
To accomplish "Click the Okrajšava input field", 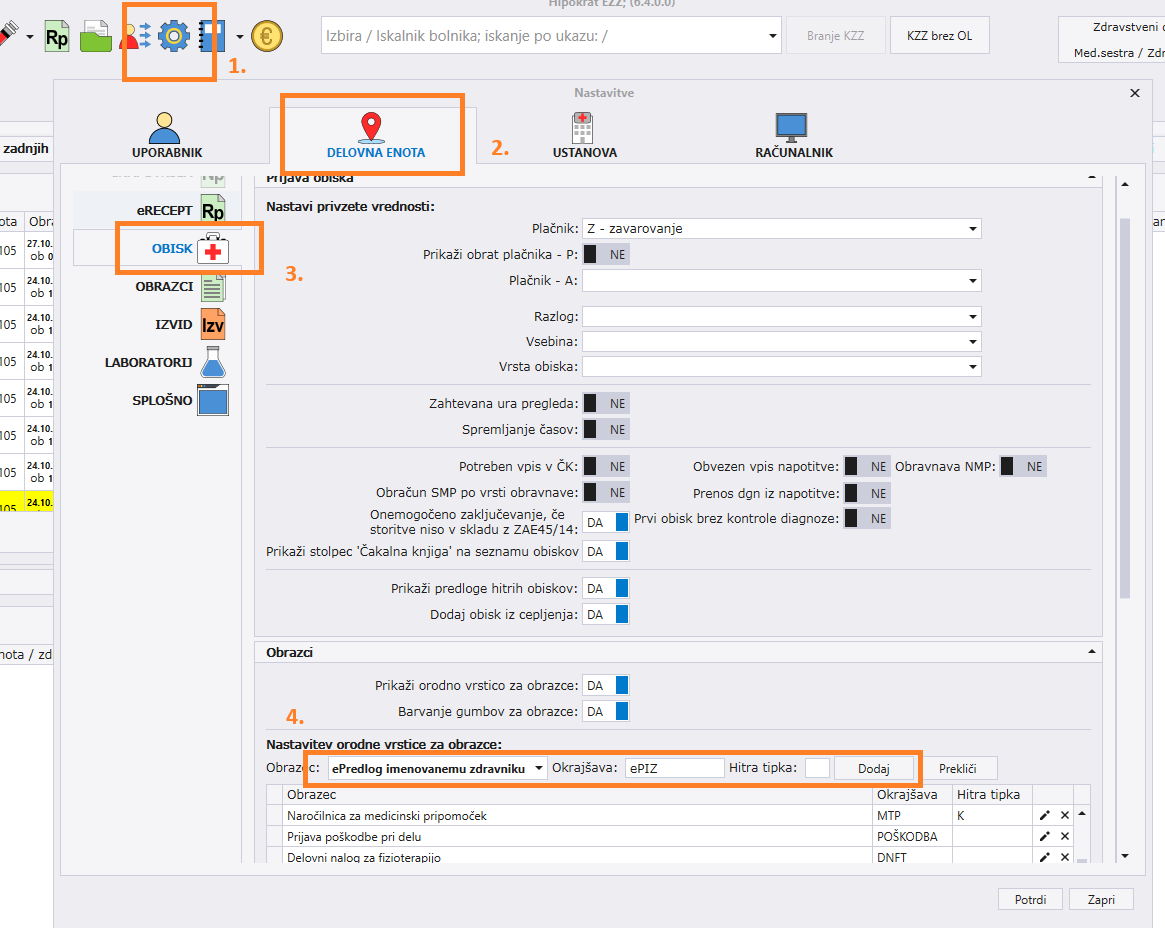I will (674, 768).
